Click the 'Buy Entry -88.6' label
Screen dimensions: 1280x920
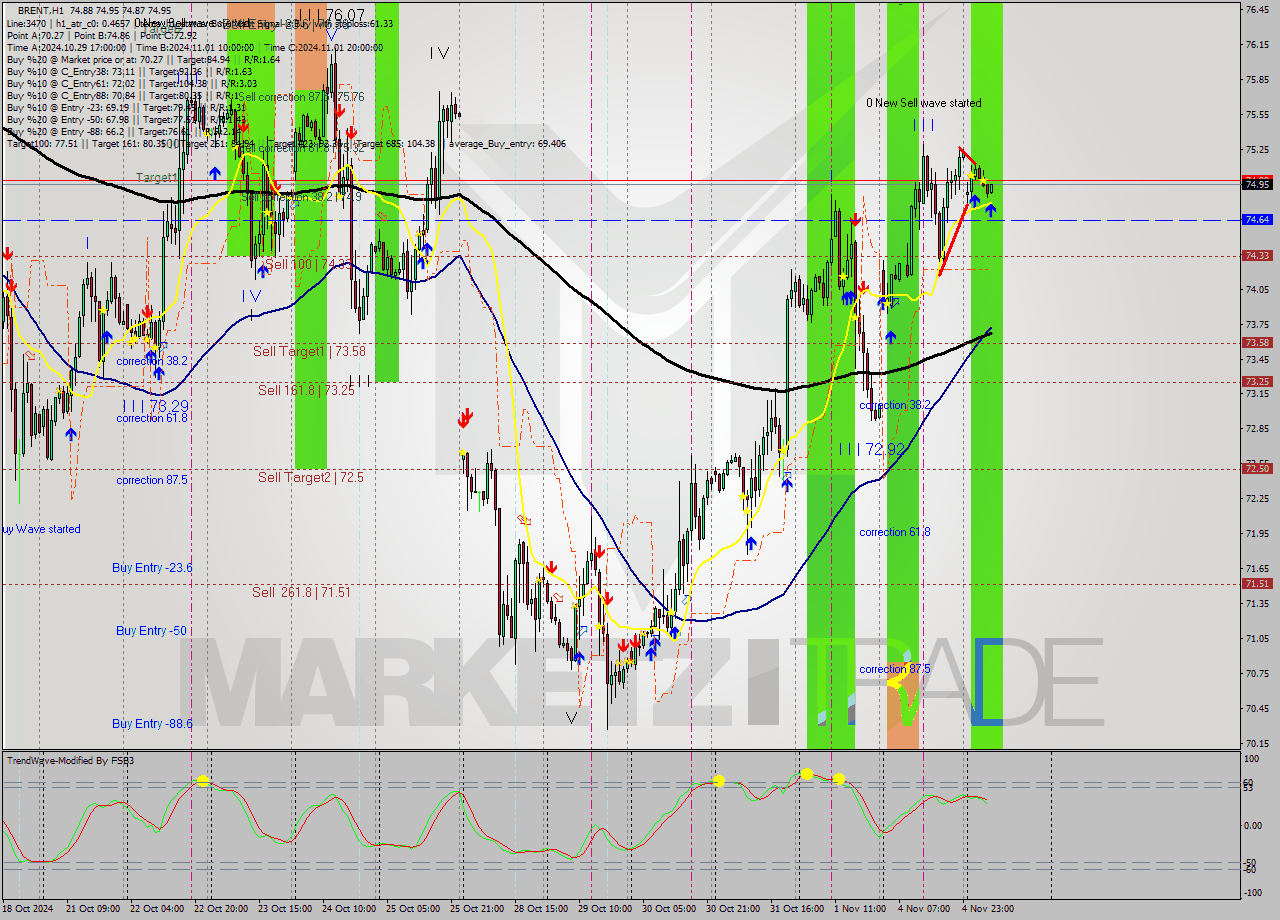[152, 723]
